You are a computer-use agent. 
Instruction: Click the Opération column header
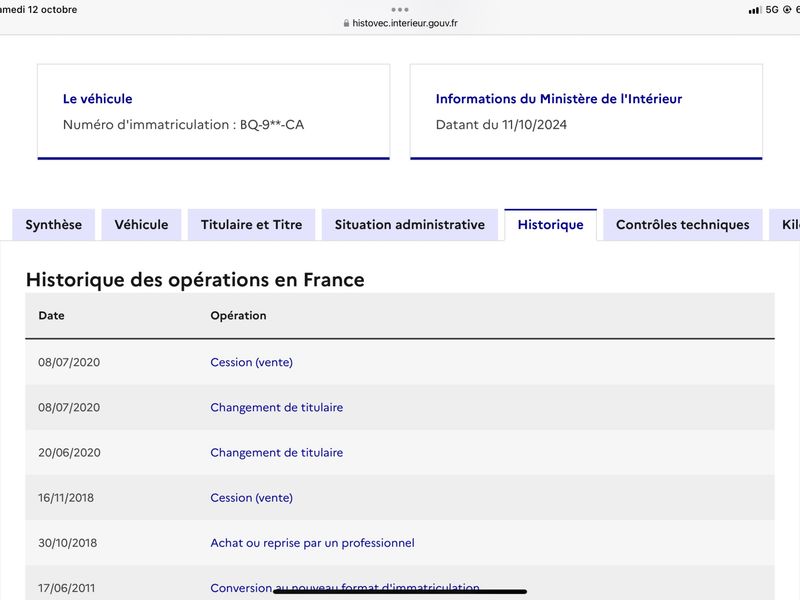pyautogui.click(x=238, y=315)
